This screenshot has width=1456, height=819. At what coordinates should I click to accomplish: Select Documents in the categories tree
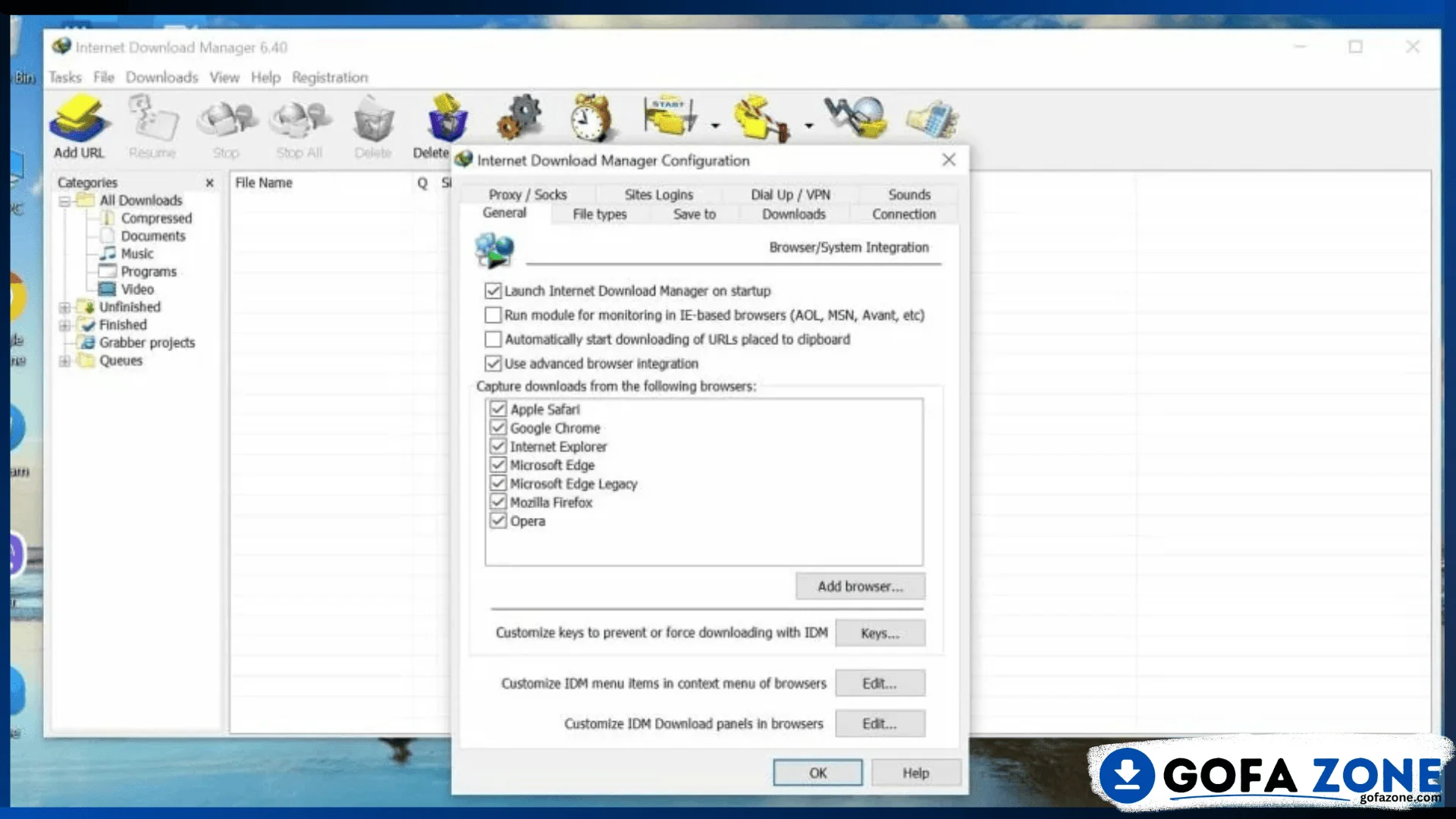pyautogui.click(x=153, y=236)
